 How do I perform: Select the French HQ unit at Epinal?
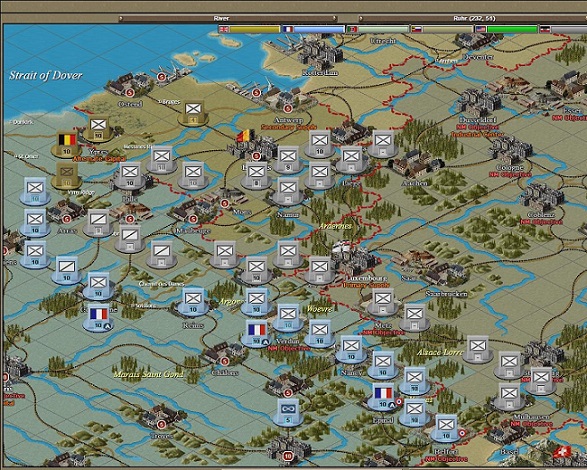coord(383,397)
